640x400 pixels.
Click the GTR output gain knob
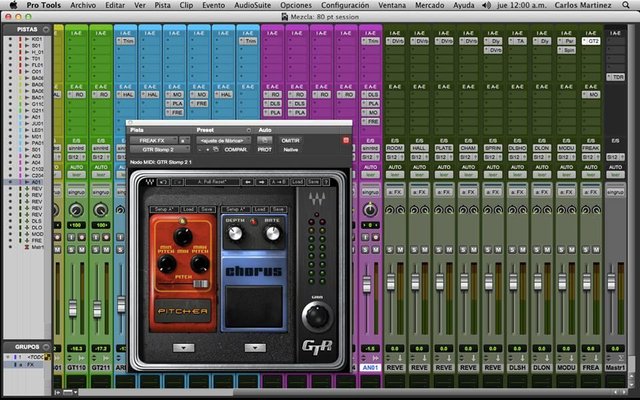click(x=317, y=316)
